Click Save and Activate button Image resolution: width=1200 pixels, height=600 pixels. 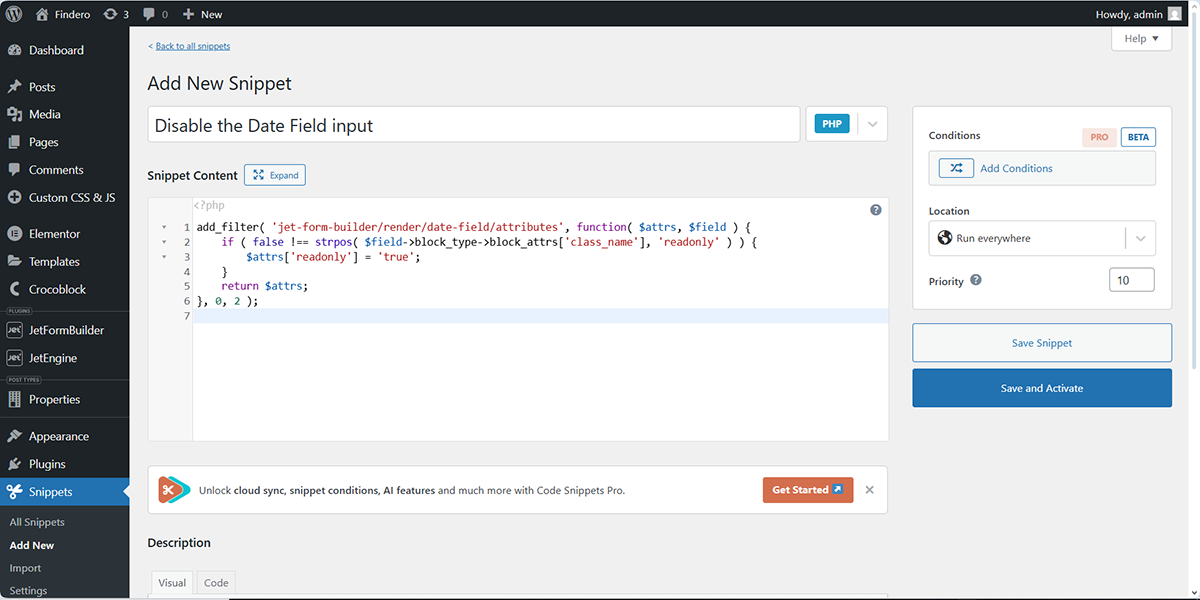pyautogui.click(x=1042, y=388)
